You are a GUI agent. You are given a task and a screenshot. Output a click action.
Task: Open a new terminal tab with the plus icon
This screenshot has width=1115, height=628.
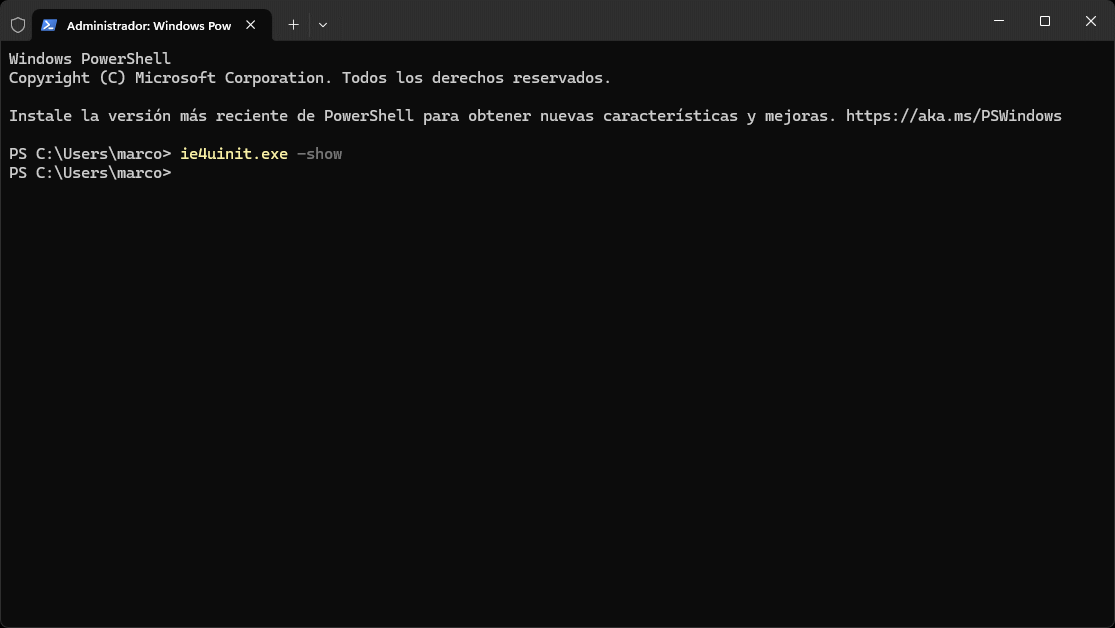pyautogui.click(x=293, y=24)
